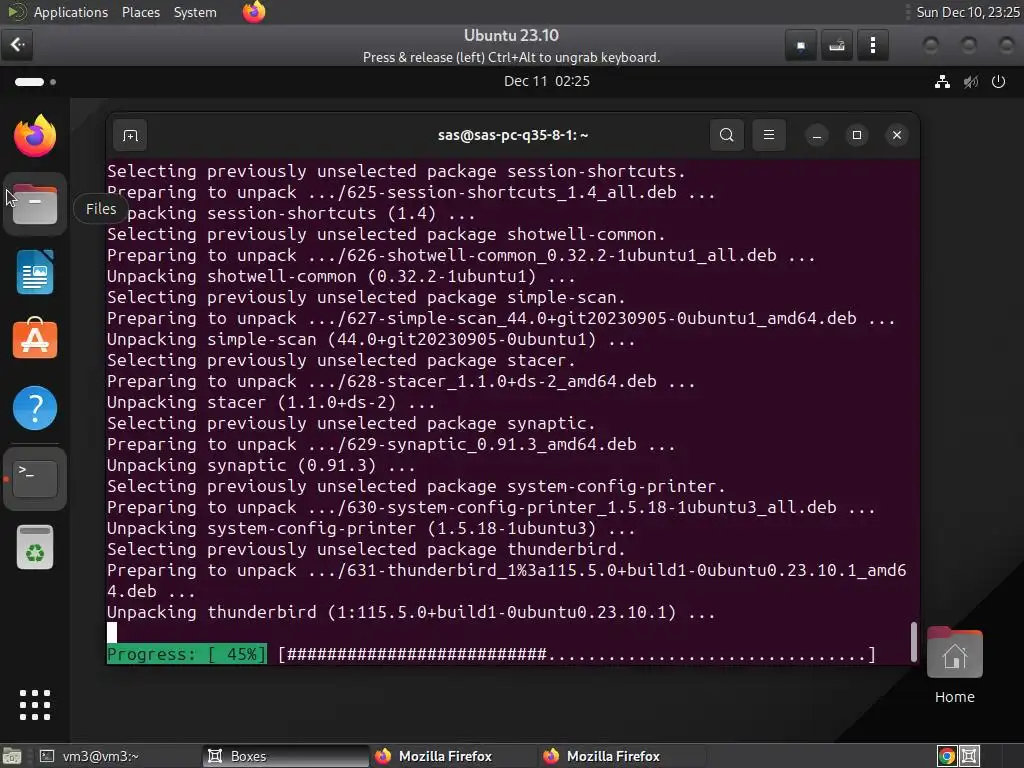Open the Help icon in the dock
1024x768 pixels.
tap(35, 408)
